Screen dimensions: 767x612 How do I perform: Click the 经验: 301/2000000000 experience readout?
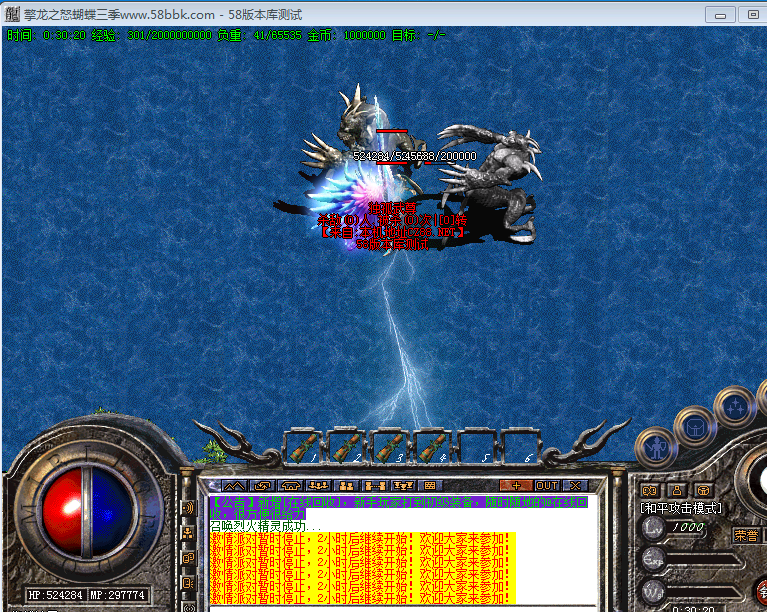[152, 35]
